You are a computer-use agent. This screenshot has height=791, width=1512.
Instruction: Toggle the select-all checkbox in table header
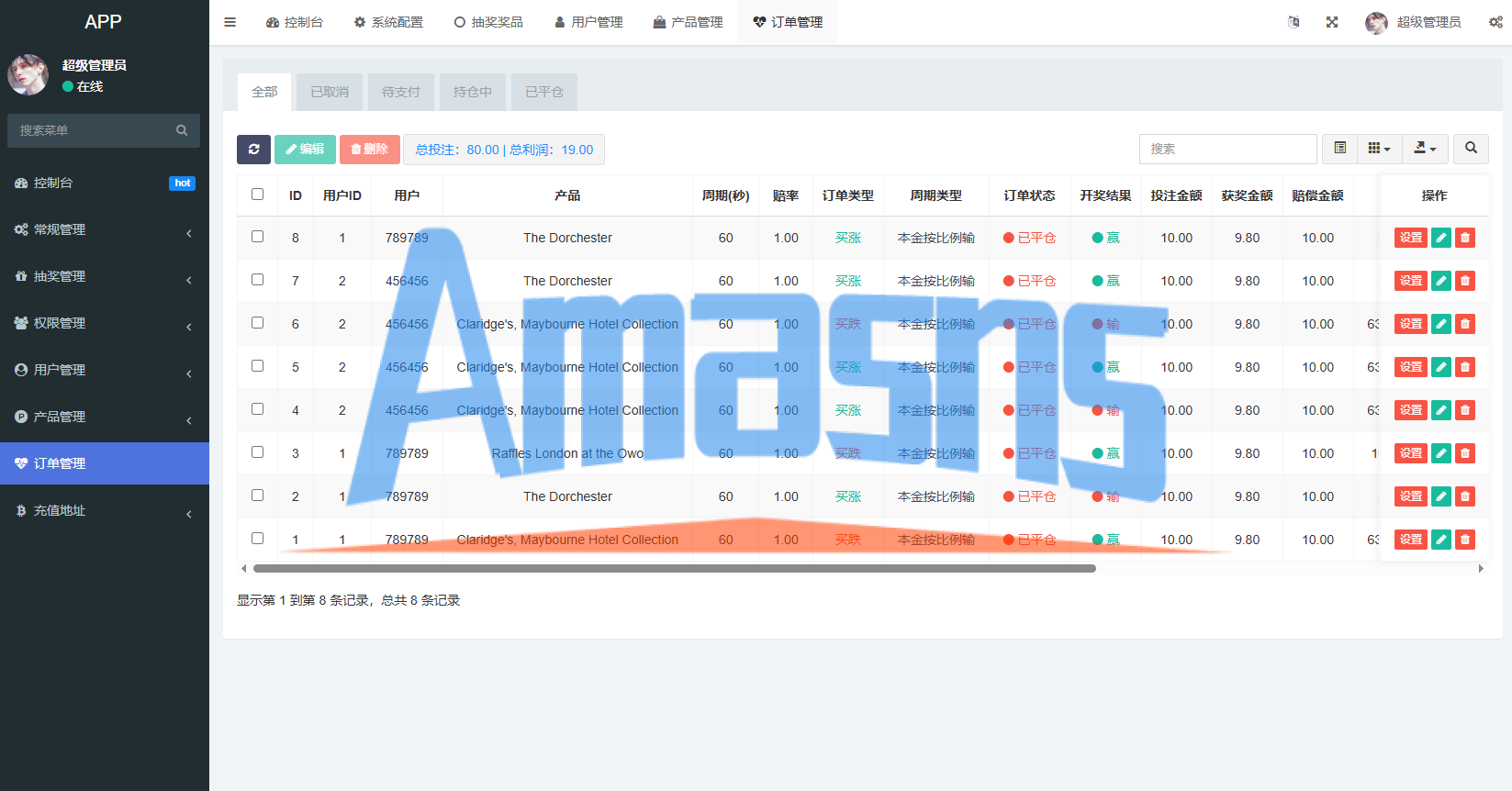257,195
